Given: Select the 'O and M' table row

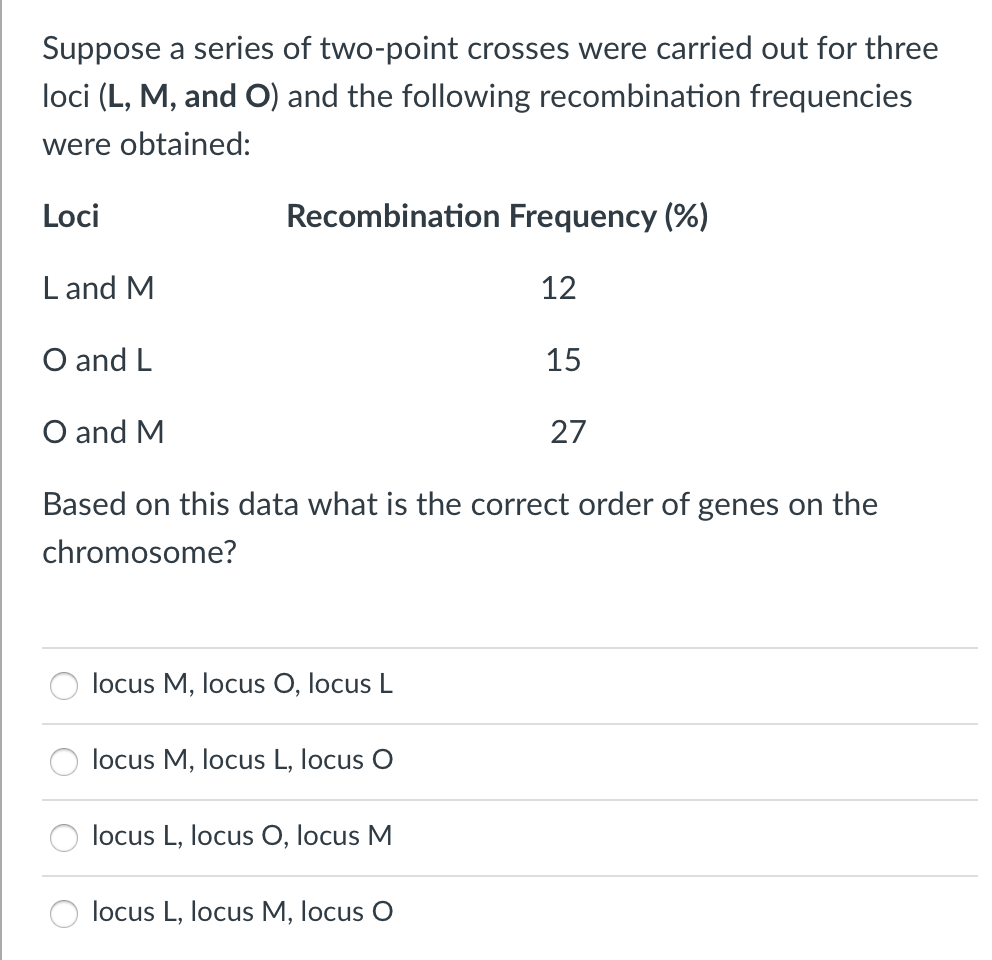Looking at the screenshot, I should 102,433.
